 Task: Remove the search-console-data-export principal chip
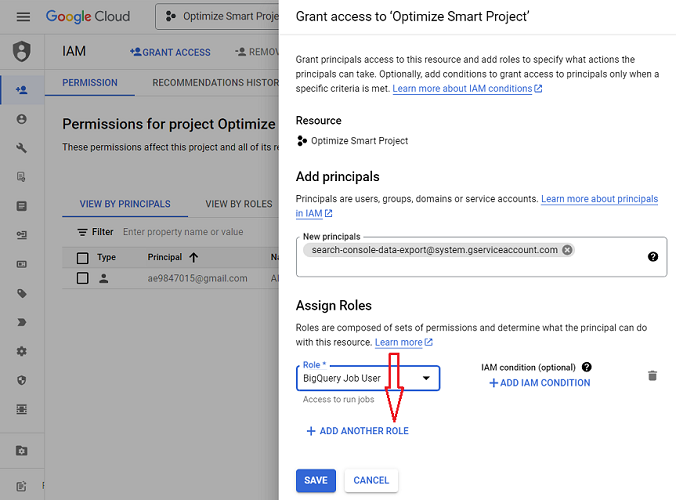[x=567, y=250]
